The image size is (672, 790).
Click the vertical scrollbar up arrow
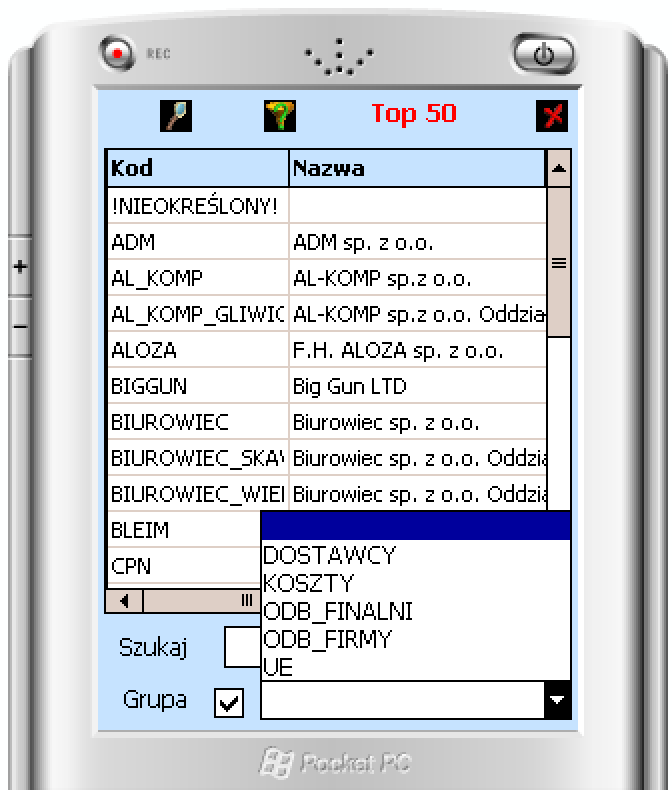(x=558, y=168)
